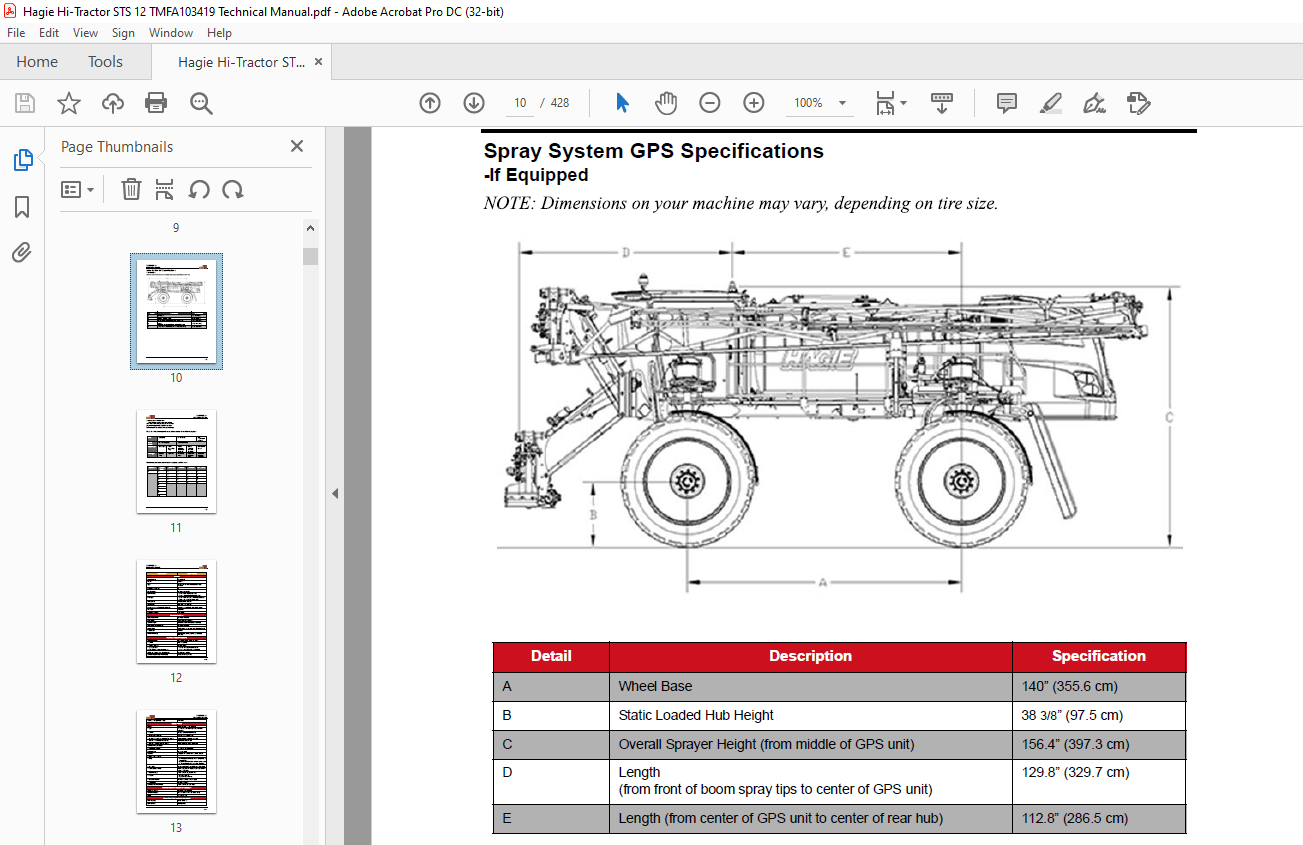Open the Edit menu
Screen dimensions: 1303x845
(x=49, y=33)
